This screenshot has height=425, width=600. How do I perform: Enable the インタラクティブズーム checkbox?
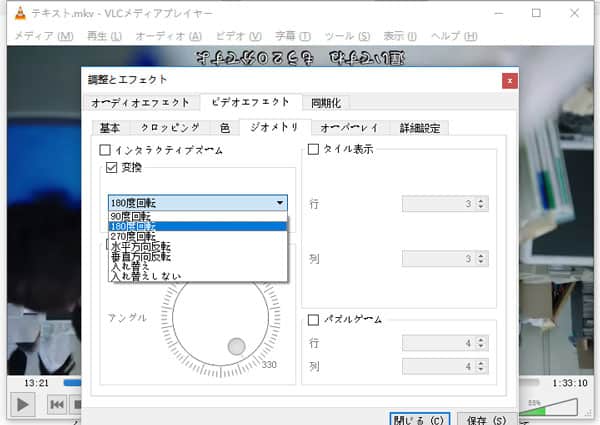(x=105, y=150)
